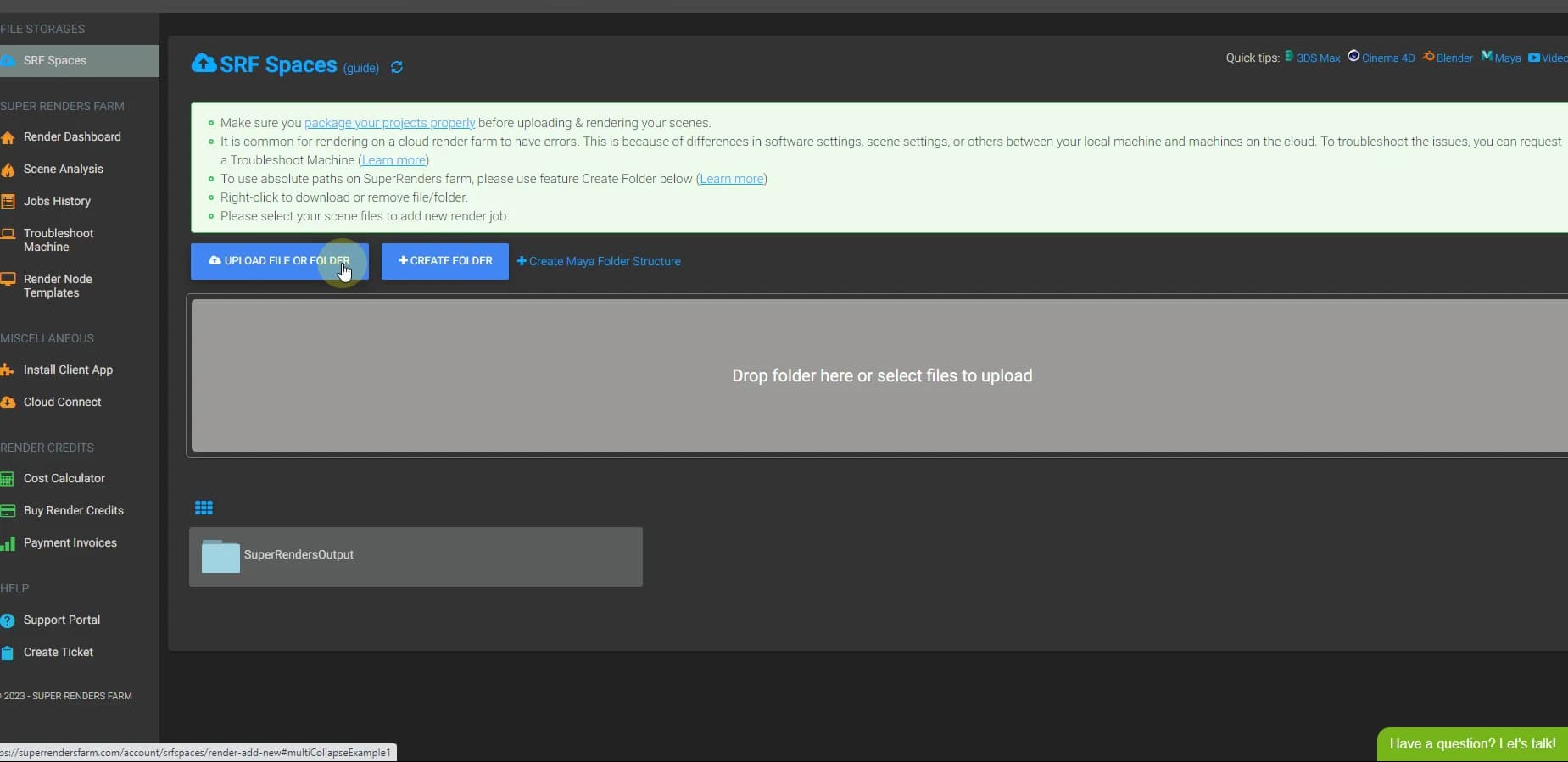Click Learn more about Troubleshoot Machine
This screenshot has width=1568, height=762.
coord(393,160)
